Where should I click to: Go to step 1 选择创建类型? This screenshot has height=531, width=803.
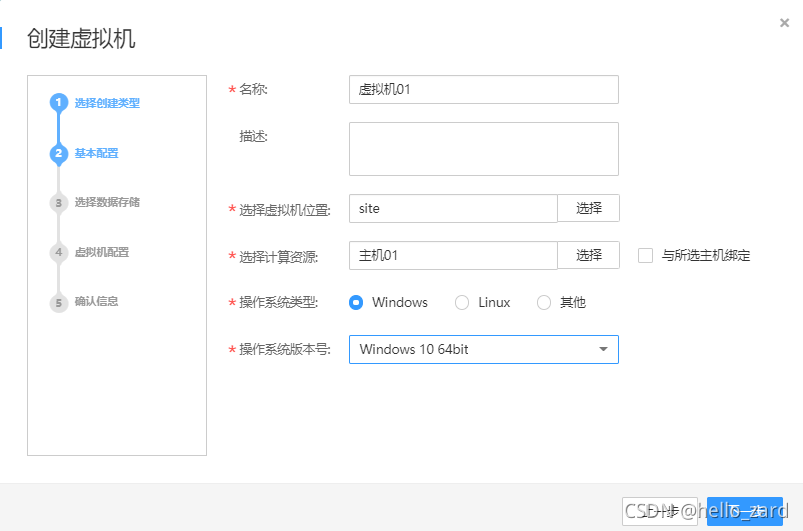point(59,102)
